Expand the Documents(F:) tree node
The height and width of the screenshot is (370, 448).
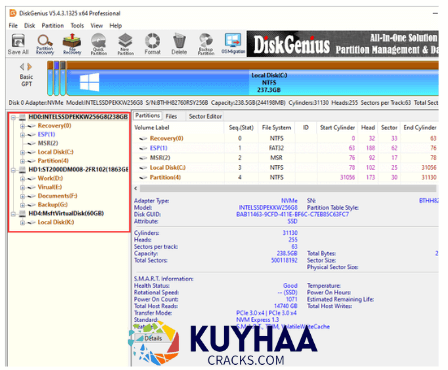[x=22, y=196]
